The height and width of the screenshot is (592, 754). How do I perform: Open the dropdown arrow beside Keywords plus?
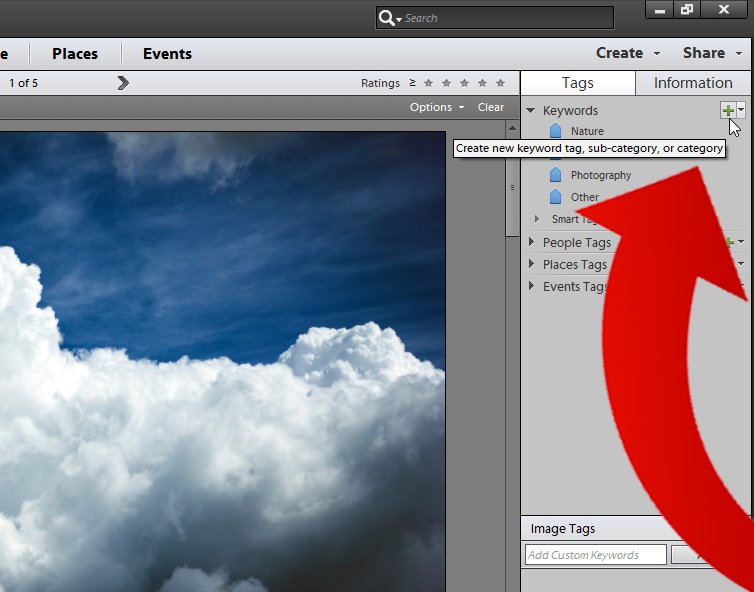[741, 110]
